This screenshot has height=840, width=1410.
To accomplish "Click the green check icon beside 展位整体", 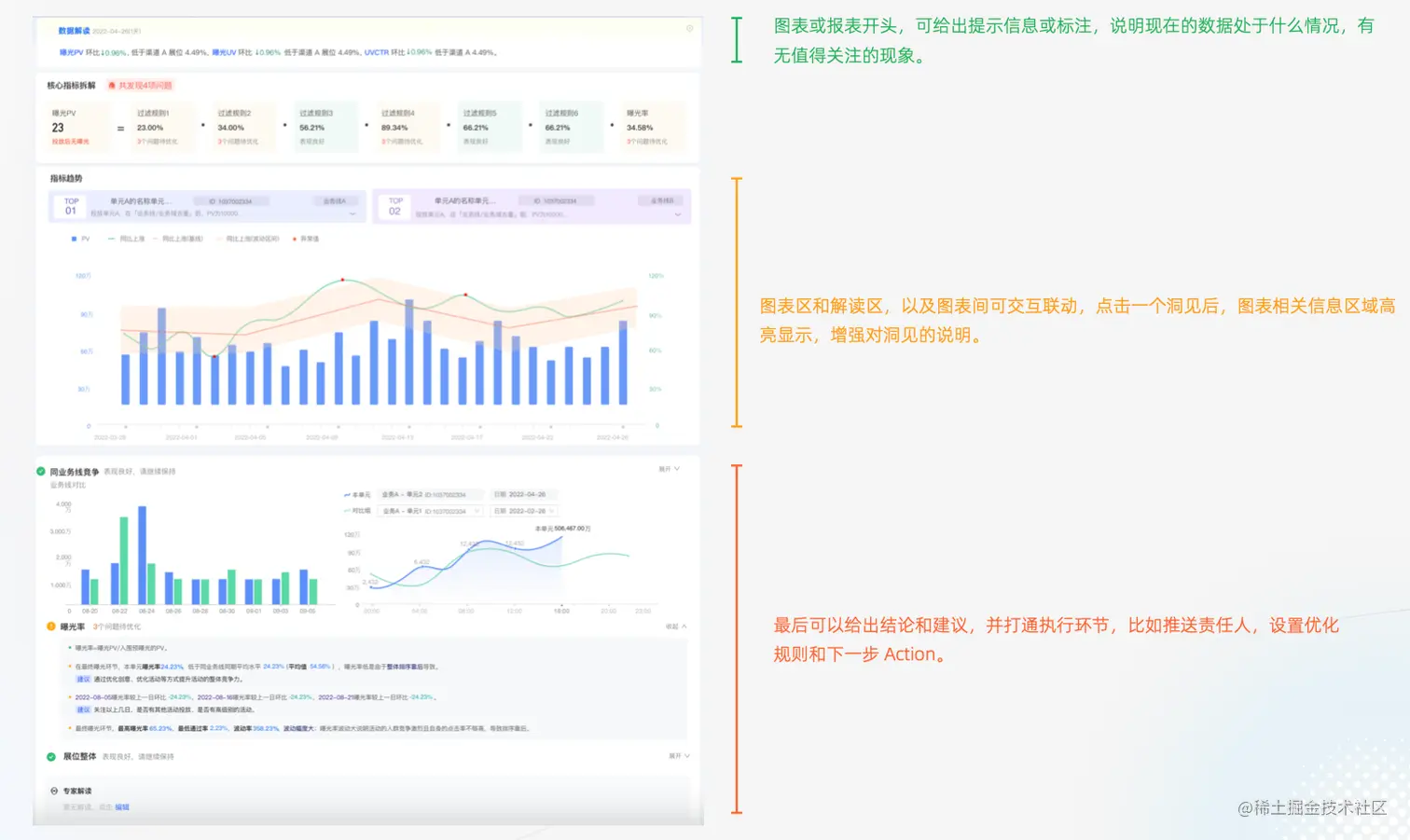I will 51,756.
